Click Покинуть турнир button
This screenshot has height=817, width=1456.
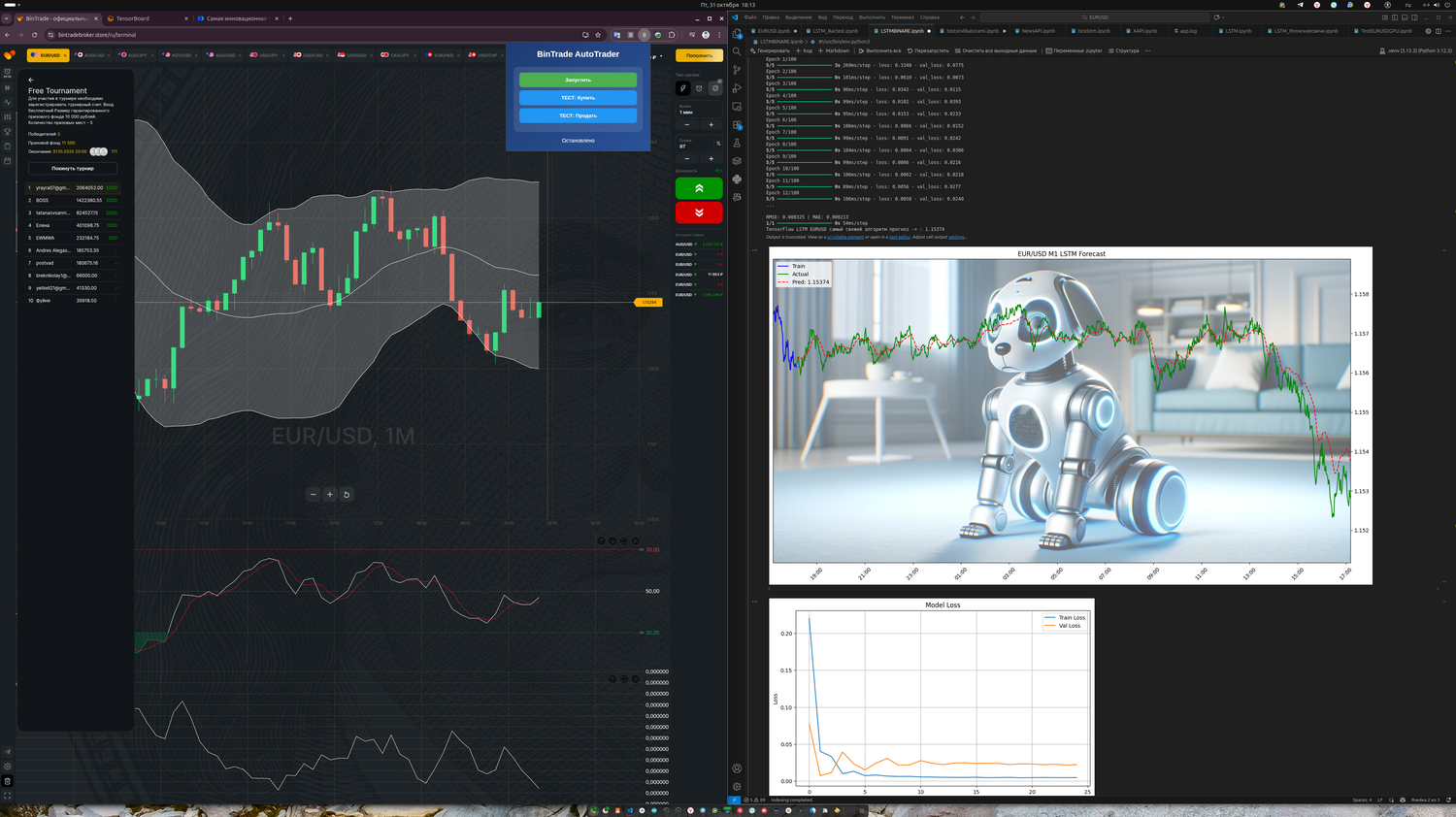[x=73, y=168]
